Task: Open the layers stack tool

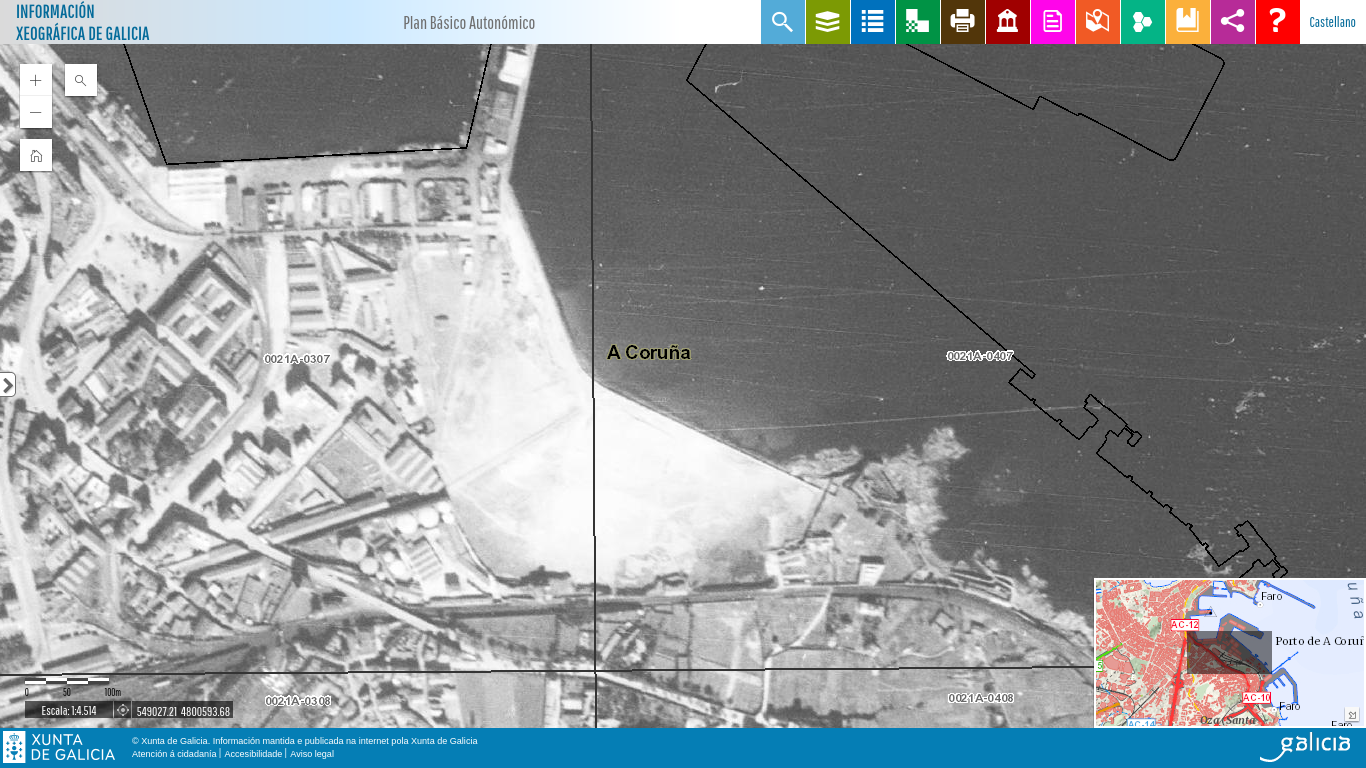Action: [828, 22]
